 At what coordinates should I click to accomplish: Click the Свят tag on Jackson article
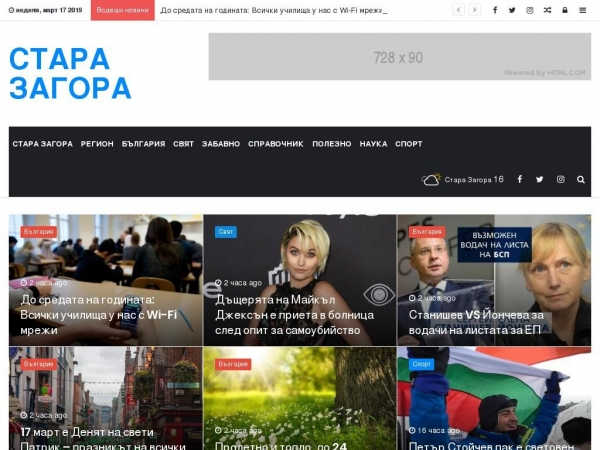(226, 232)
